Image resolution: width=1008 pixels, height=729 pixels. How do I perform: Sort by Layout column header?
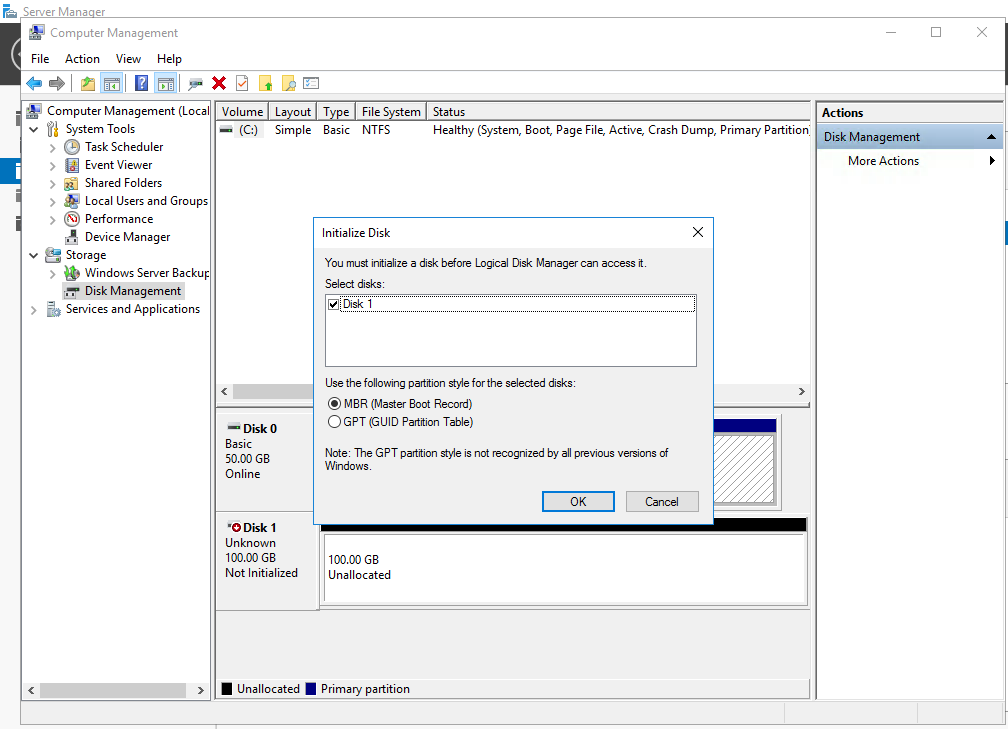pyautogui.click(x=292, y=111)
